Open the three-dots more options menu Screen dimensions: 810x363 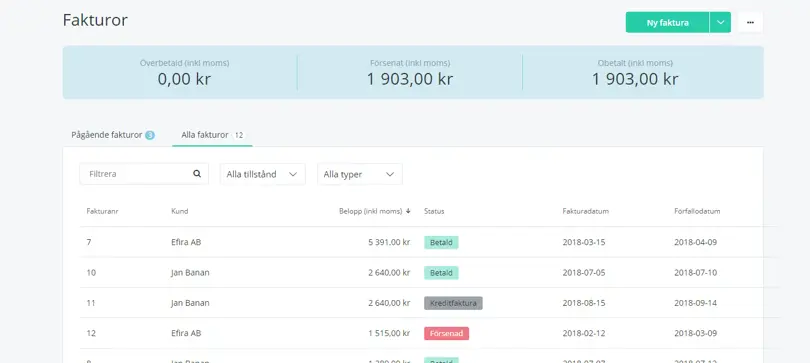(x=750, y=23)
